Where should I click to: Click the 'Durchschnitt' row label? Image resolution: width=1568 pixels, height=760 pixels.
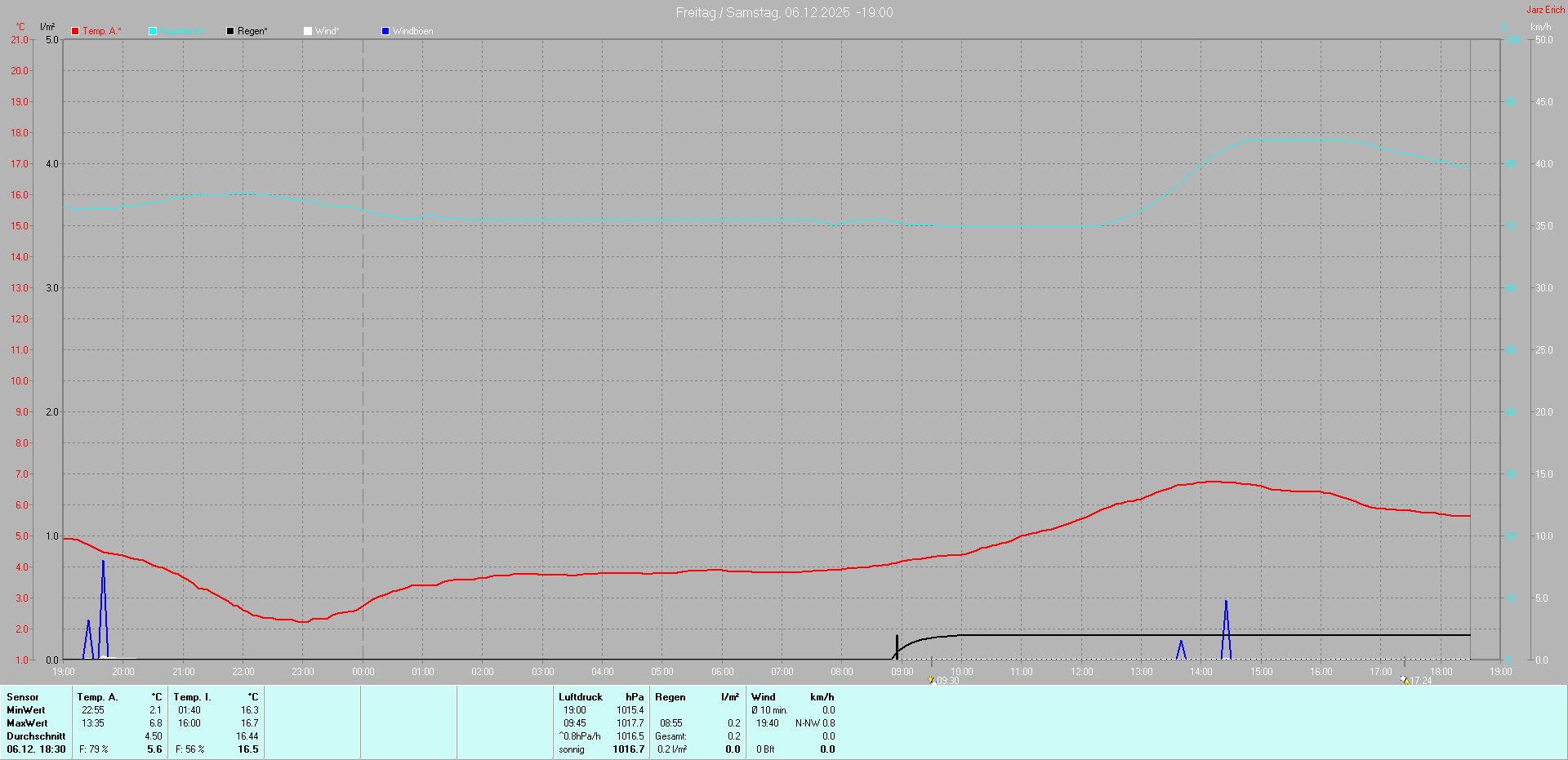(x=36, y=736)
